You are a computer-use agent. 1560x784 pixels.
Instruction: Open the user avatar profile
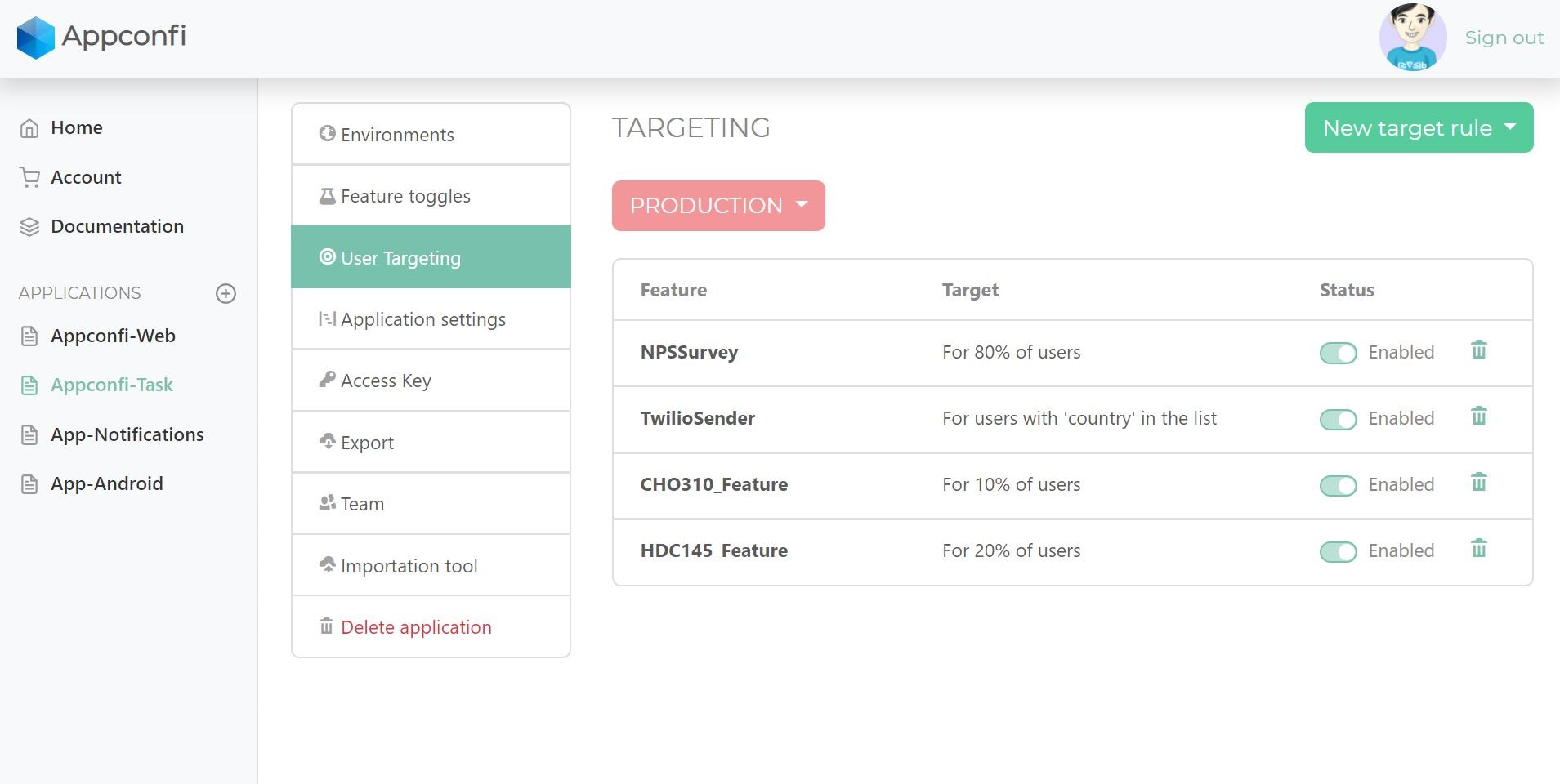click(1413, 38)
